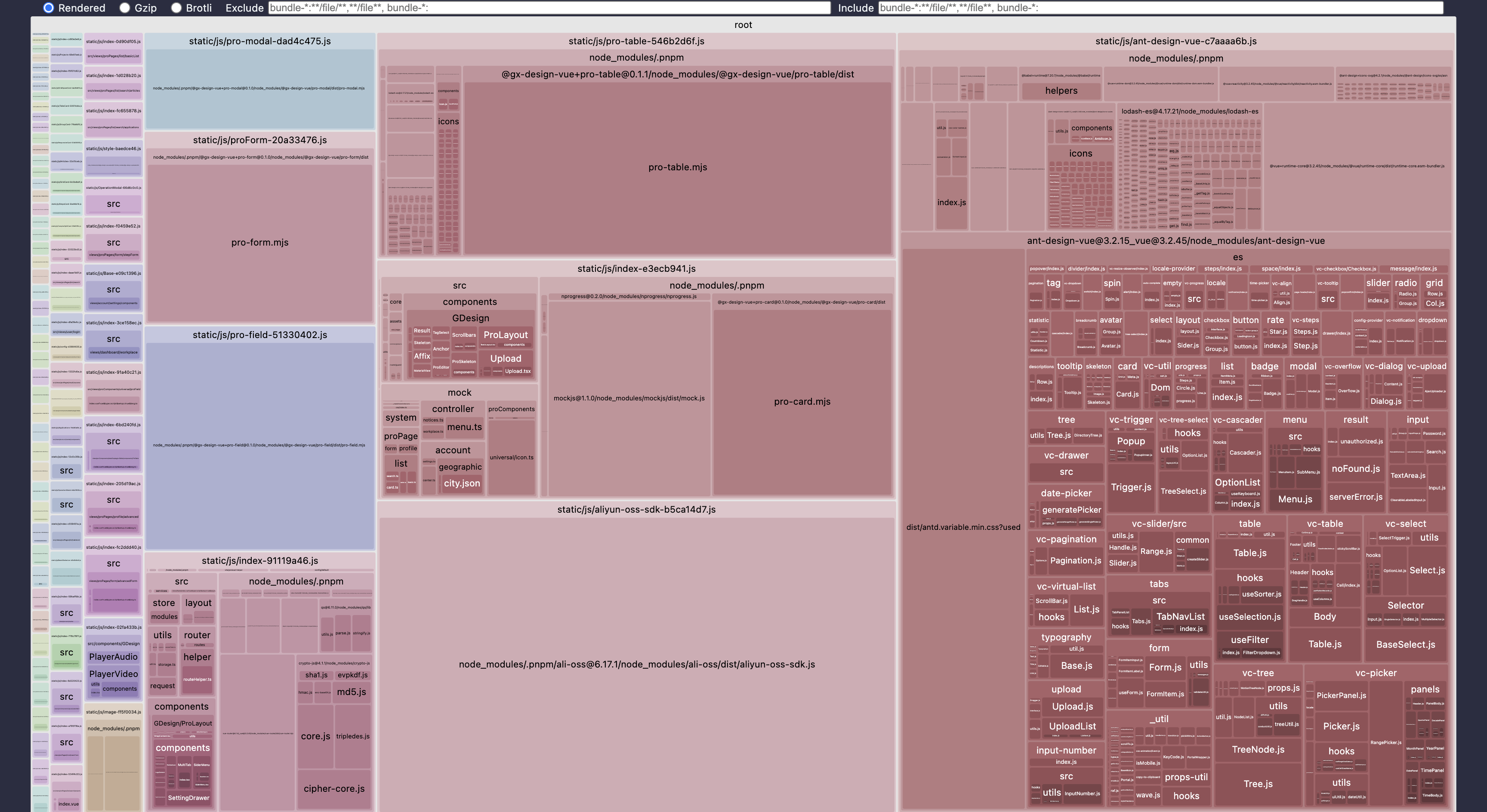Select the core.js block in crypto-js
This screenshot has height=812, width=1487.
point(315,736)
